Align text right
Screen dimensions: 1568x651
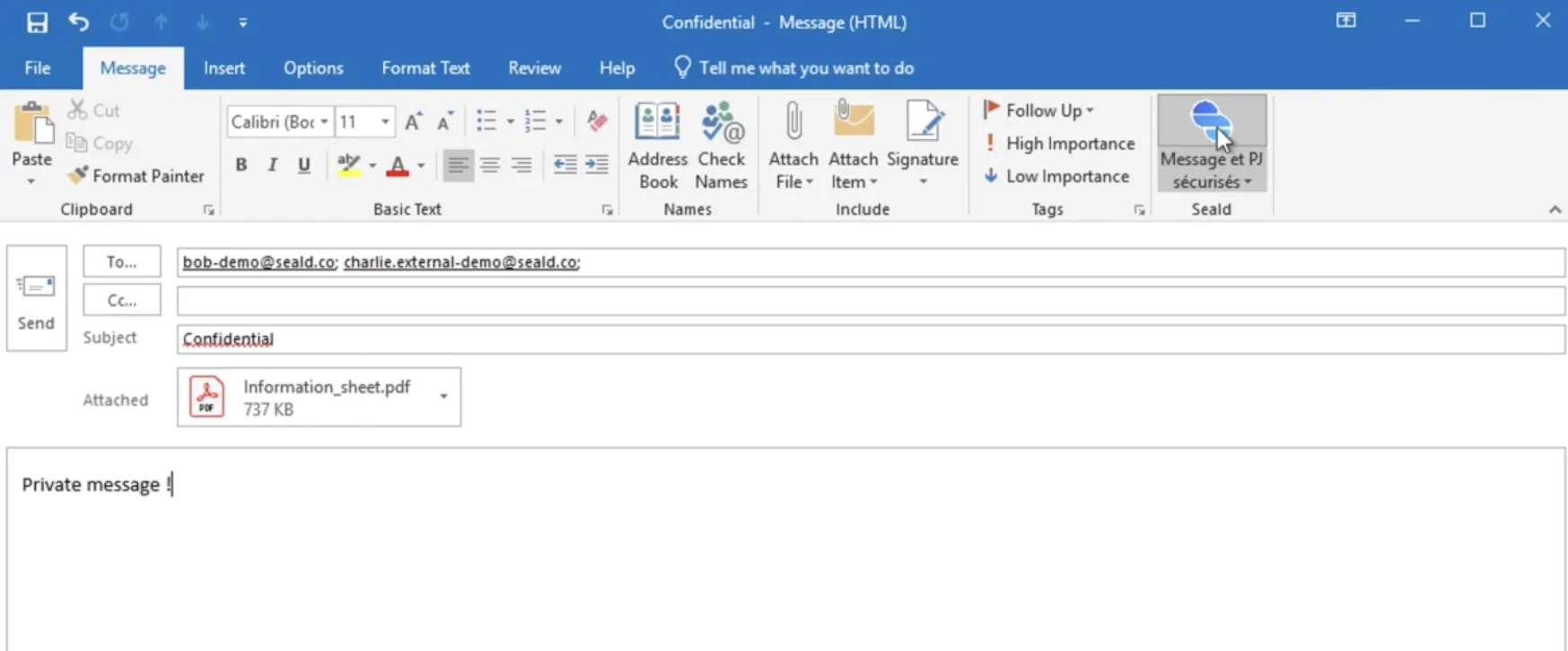click(521, 165)
